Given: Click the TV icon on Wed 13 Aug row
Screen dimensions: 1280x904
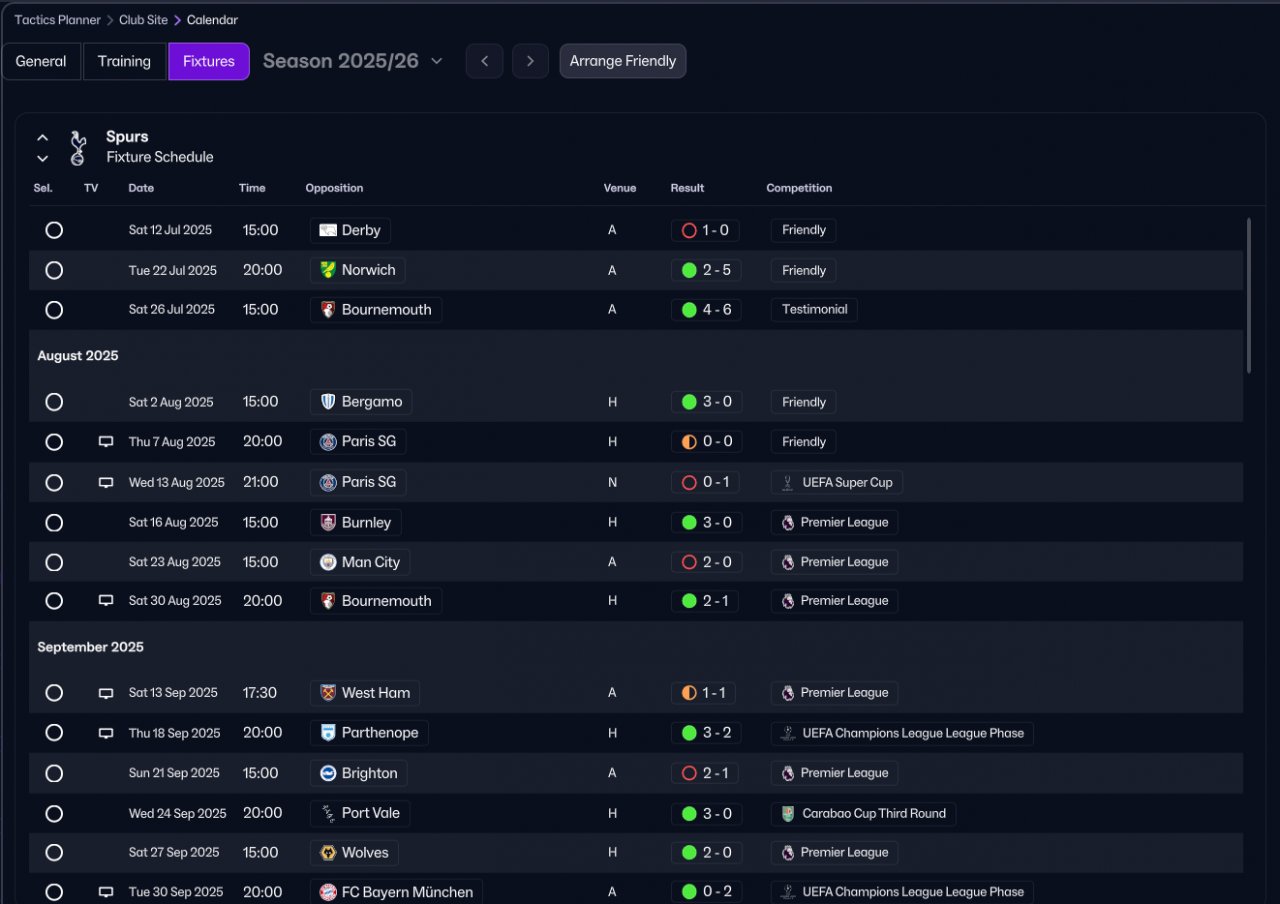Looking at the screenshot, I should tap(106, 483).
